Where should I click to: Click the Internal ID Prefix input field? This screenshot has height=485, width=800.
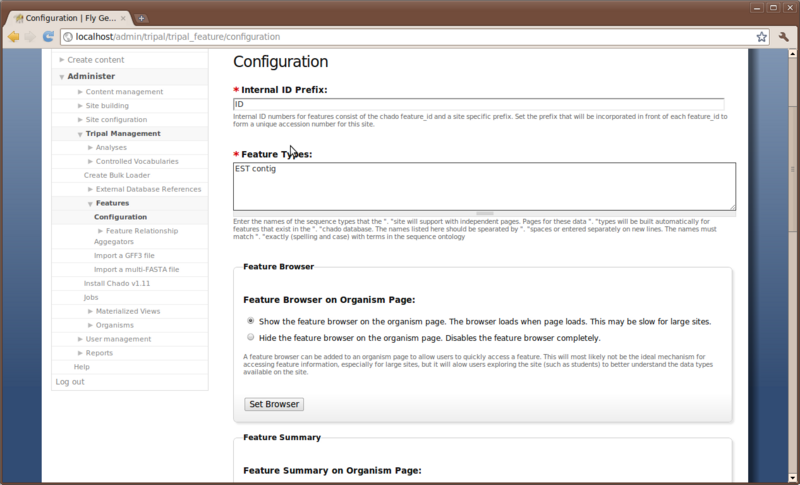click(479, 104)
